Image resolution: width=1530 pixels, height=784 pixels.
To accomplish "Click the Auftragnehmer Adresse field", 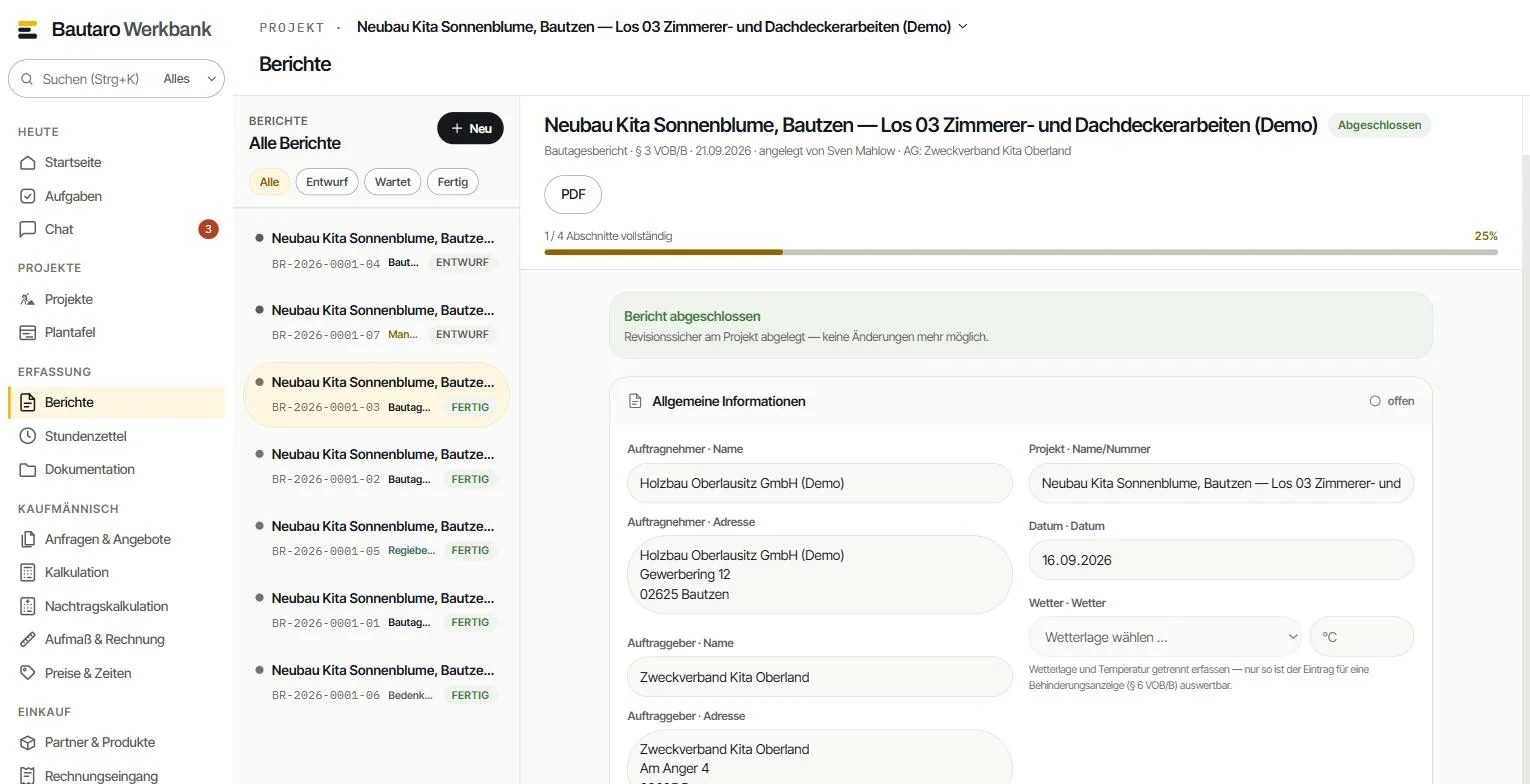I will (820, 575).
